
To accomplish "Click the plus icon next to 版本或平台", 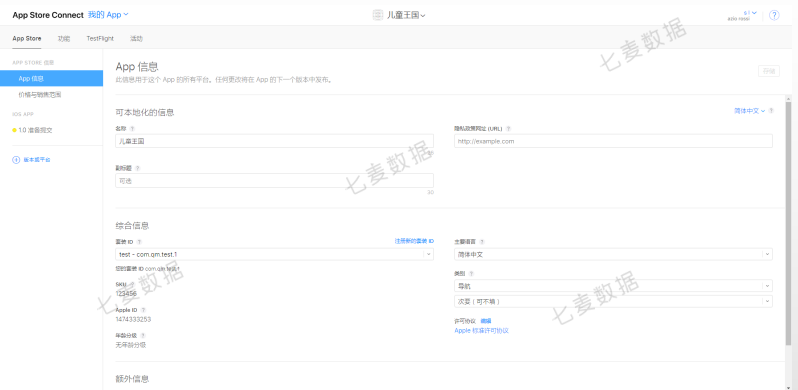I will pos(16,160).
